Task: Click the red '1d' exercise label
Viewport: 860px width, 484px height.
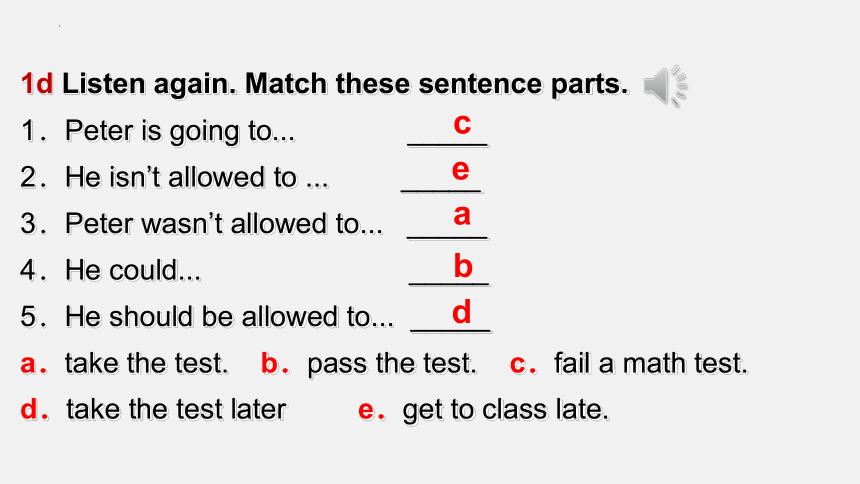Action: (37, 84)
